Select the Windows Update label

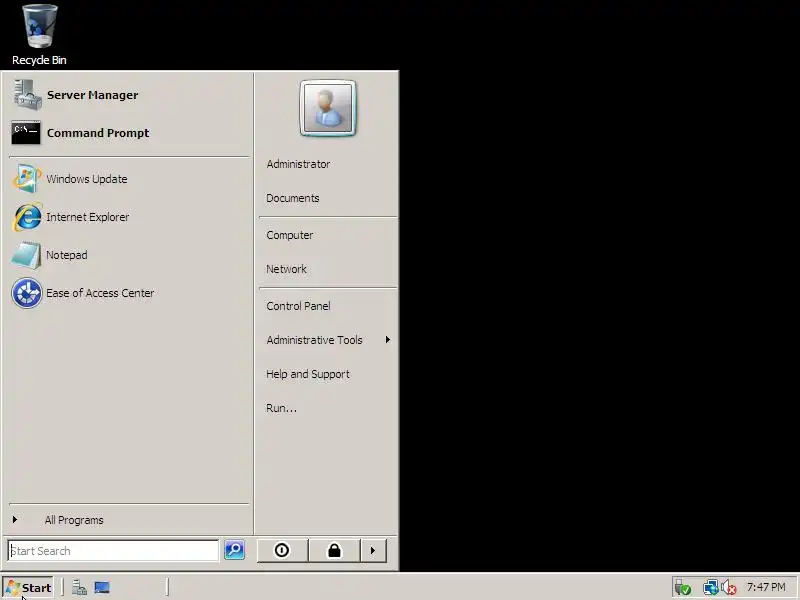point(87,179)
